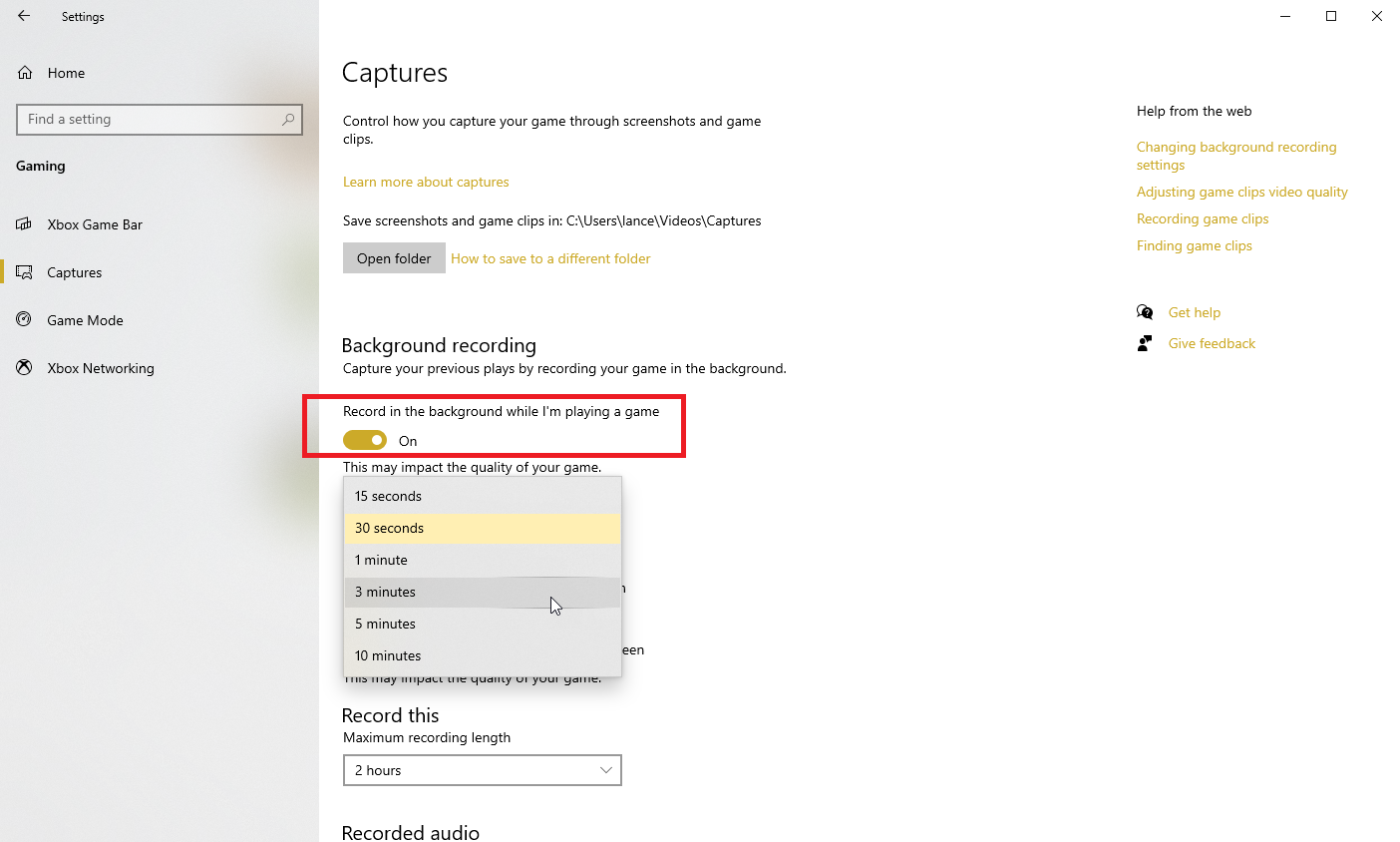Image resolution: width=1400 pixels, height=842 pixels.
Task: Click the Game Mode sidebar icon
Action: [x=24, y=319]
